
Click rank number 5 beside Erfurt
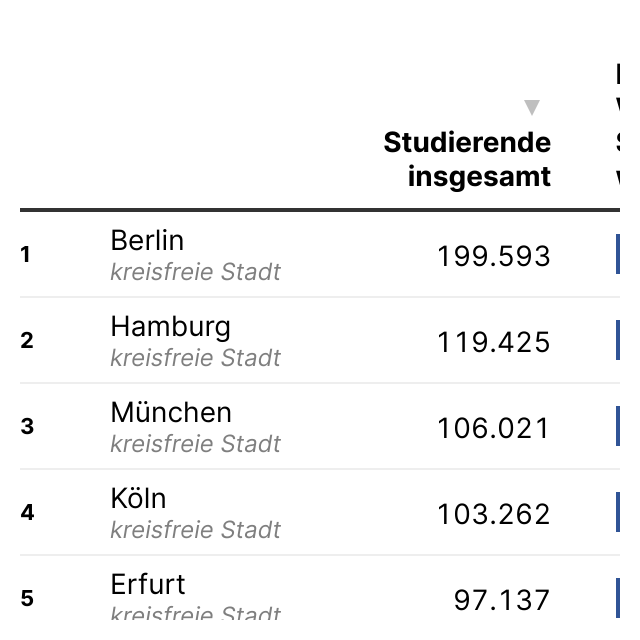(27, 599)
